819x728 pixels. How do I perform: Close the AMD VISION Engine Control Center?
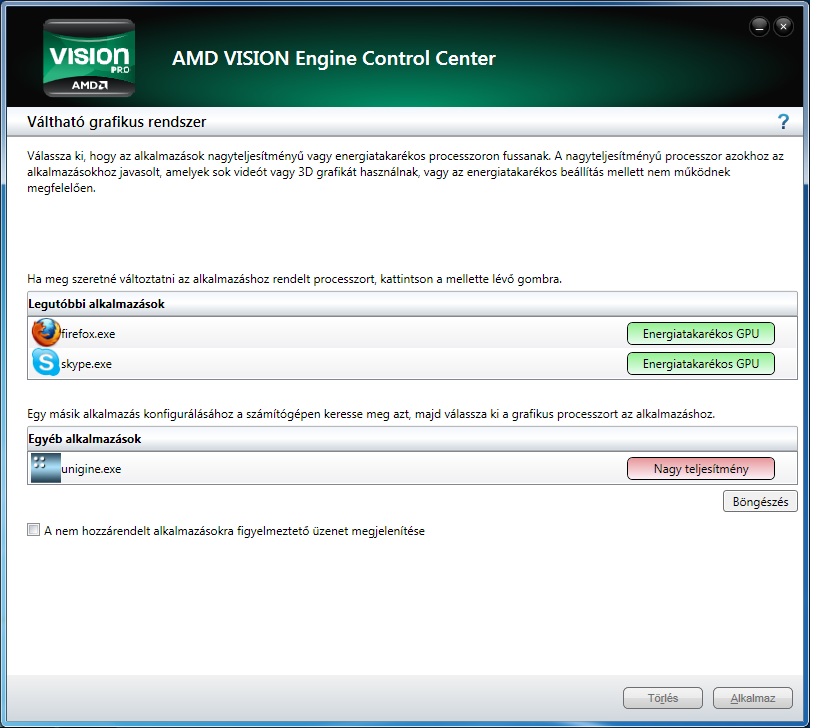click(x=783, y=26)
